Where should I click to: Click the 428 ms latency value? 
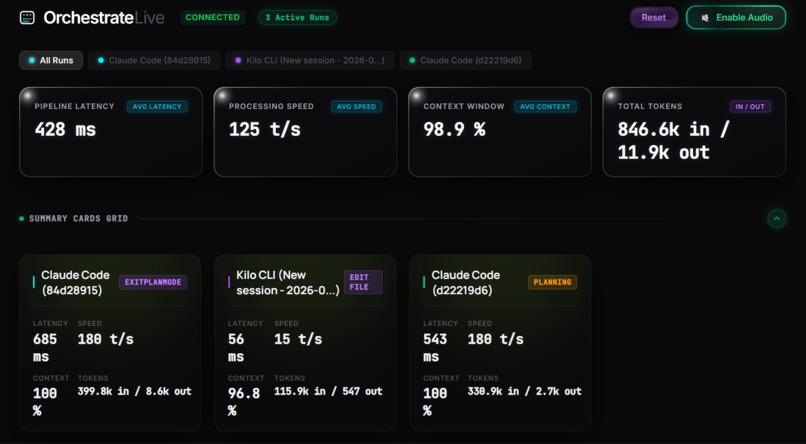[x=65, y=130]
